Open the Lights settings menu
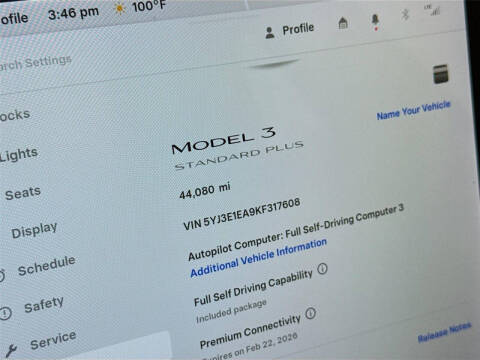This screenshot has width=480, height=360. (x=19, y=154)
